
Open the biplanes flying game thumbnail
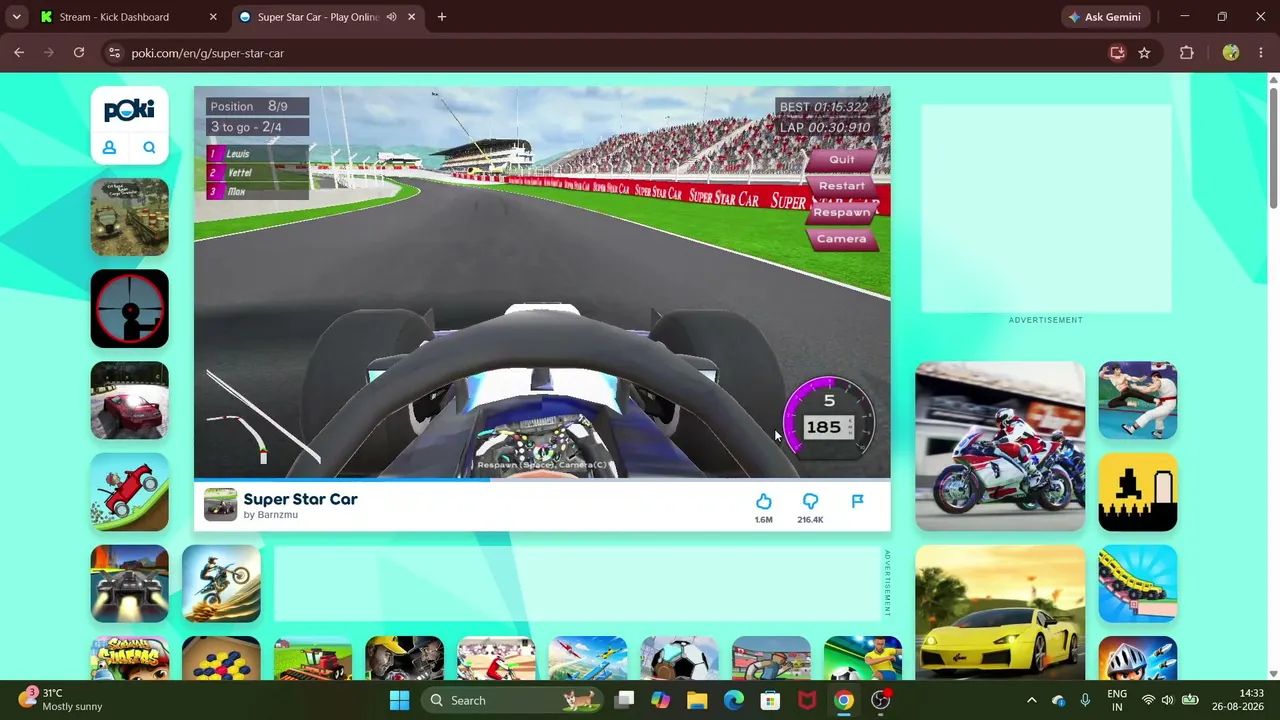(588, 658)
